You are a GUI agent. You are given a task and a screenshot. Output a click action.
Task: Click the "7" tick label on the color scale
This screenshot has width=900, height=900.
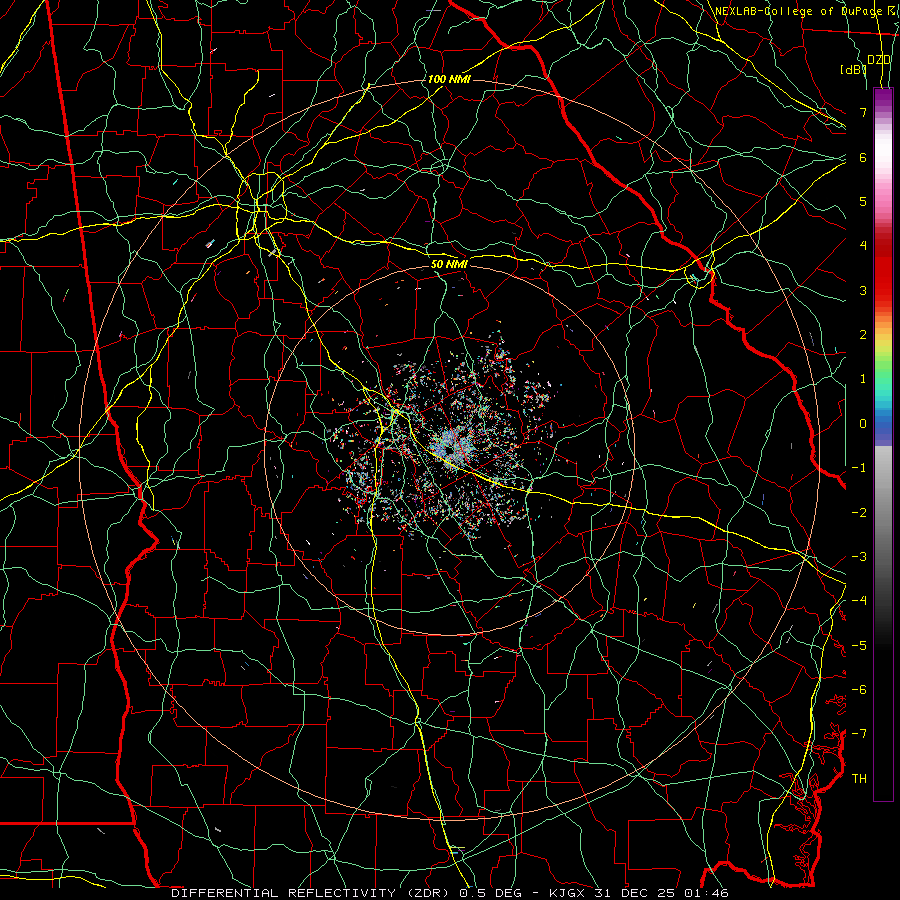863,112
